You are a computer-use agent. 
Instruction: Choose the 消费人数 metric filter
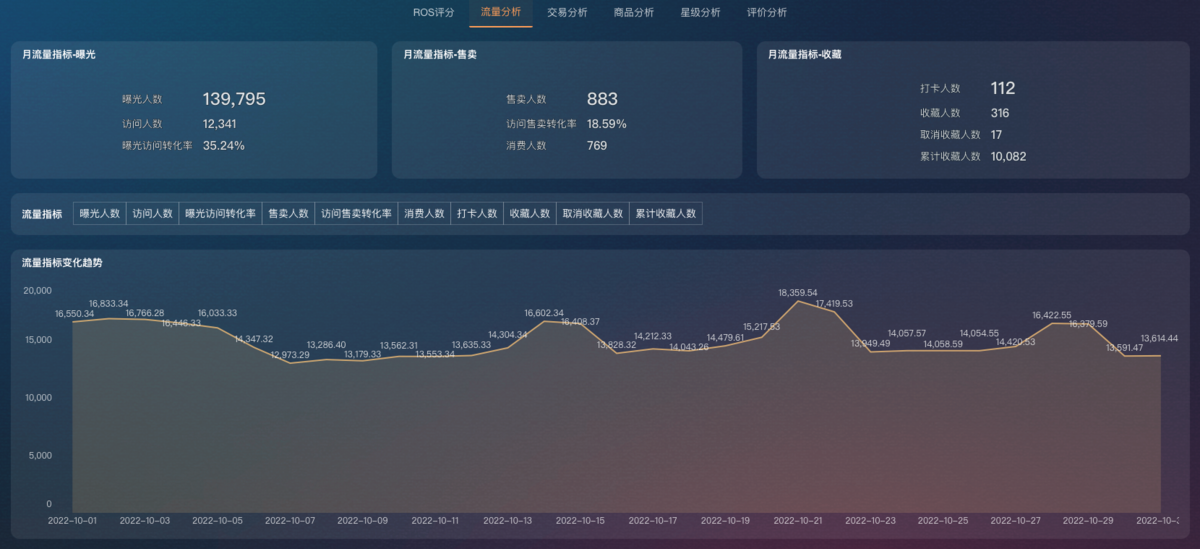pyautogui.click(x=424, y=214)
